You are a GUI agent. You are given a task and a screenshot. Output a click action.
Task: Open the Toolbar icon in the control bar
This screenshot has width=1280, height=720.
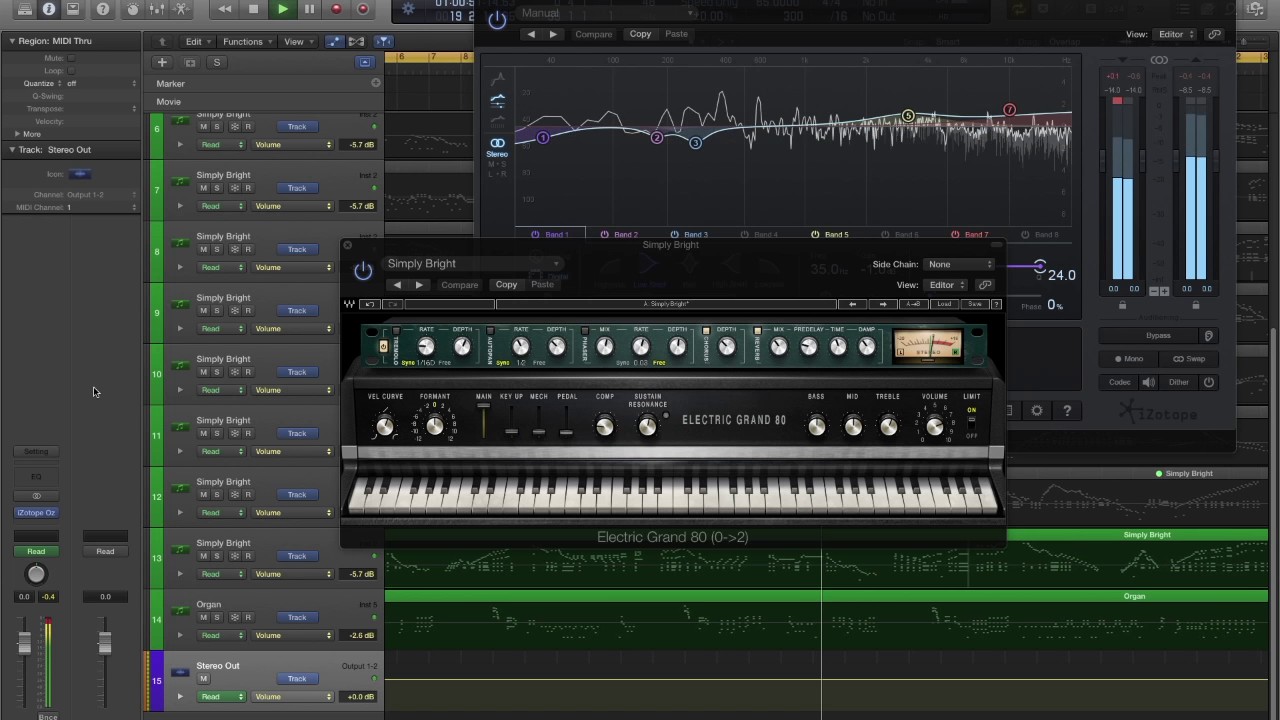pos(73,9)
